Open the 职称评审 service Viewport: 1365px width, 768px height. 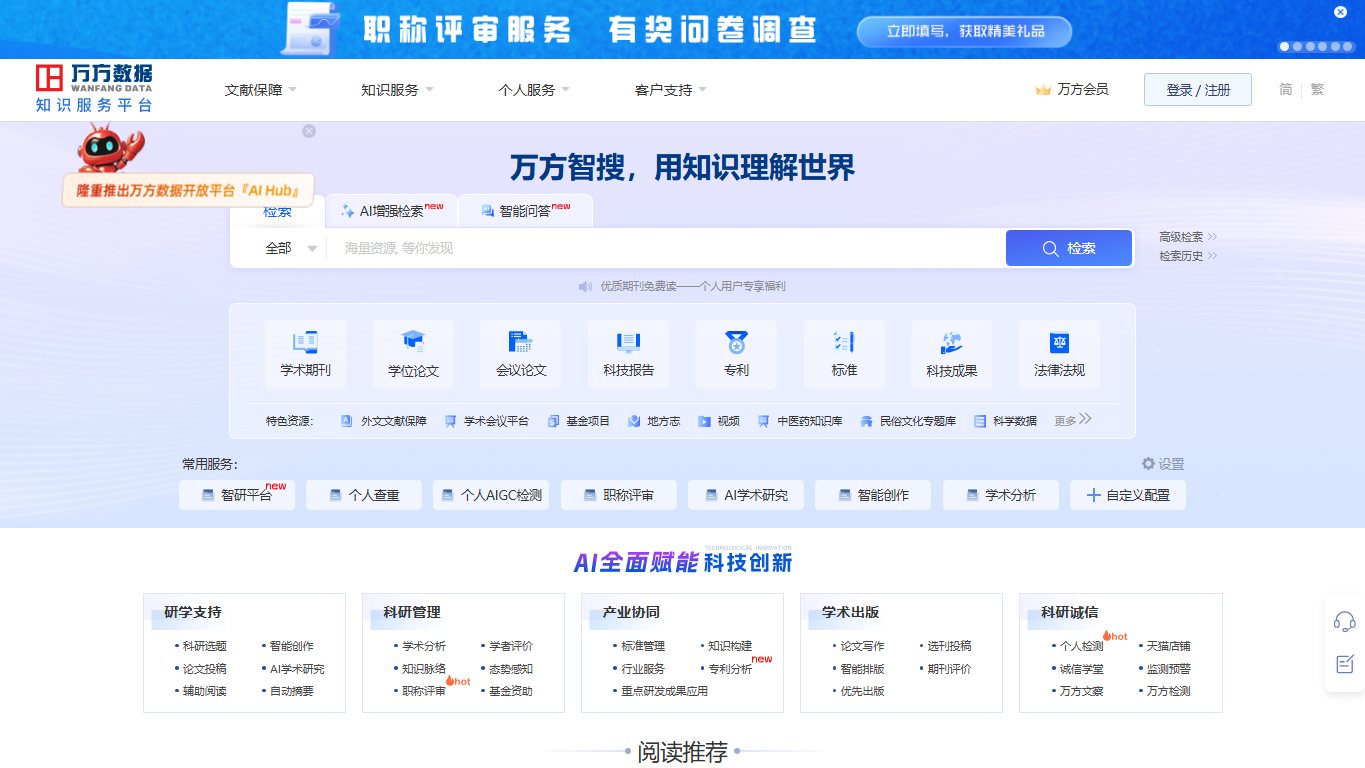pyautogui.click(x=619, y=495)
